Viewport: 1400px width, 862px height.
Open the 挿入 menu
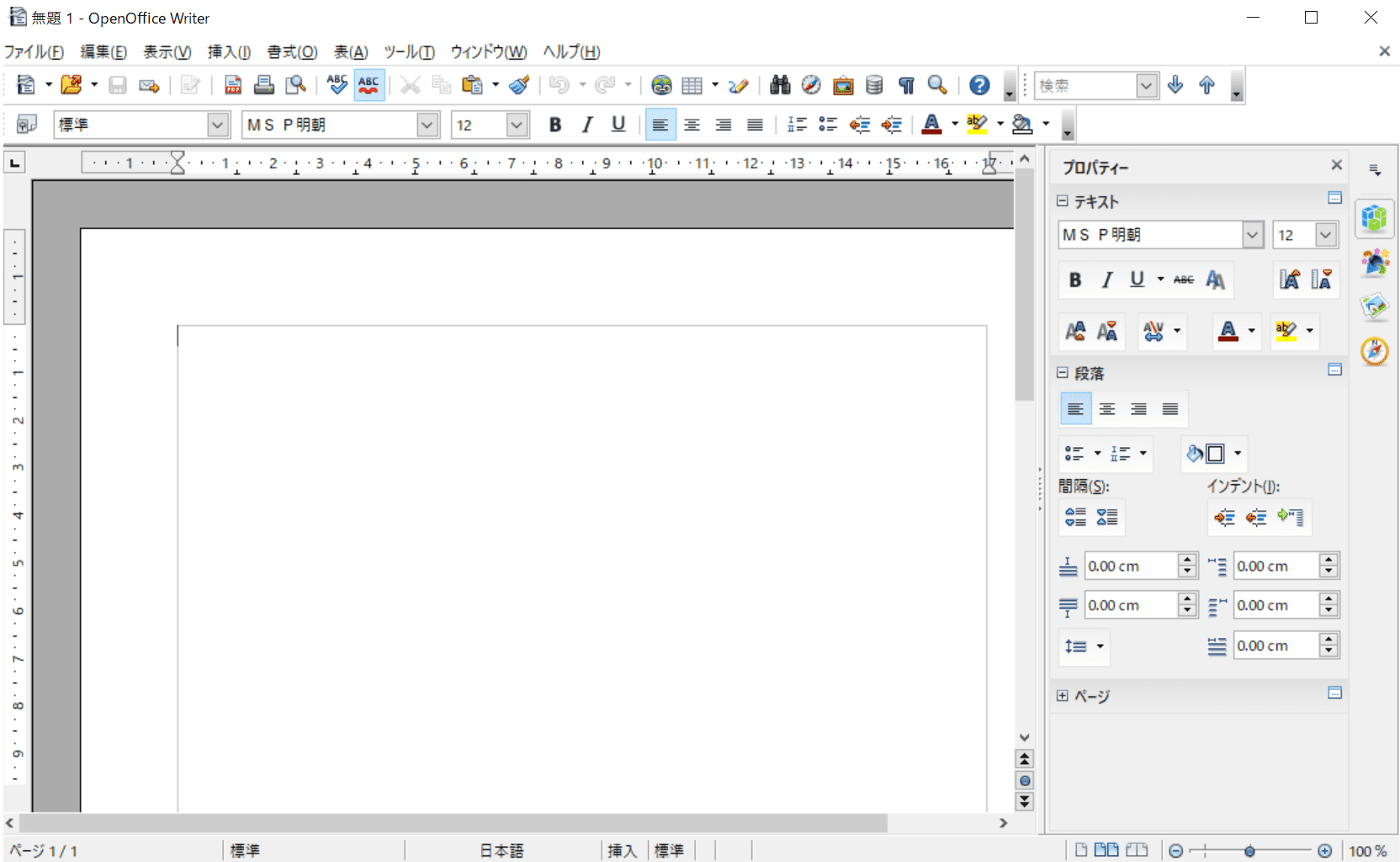229,52
